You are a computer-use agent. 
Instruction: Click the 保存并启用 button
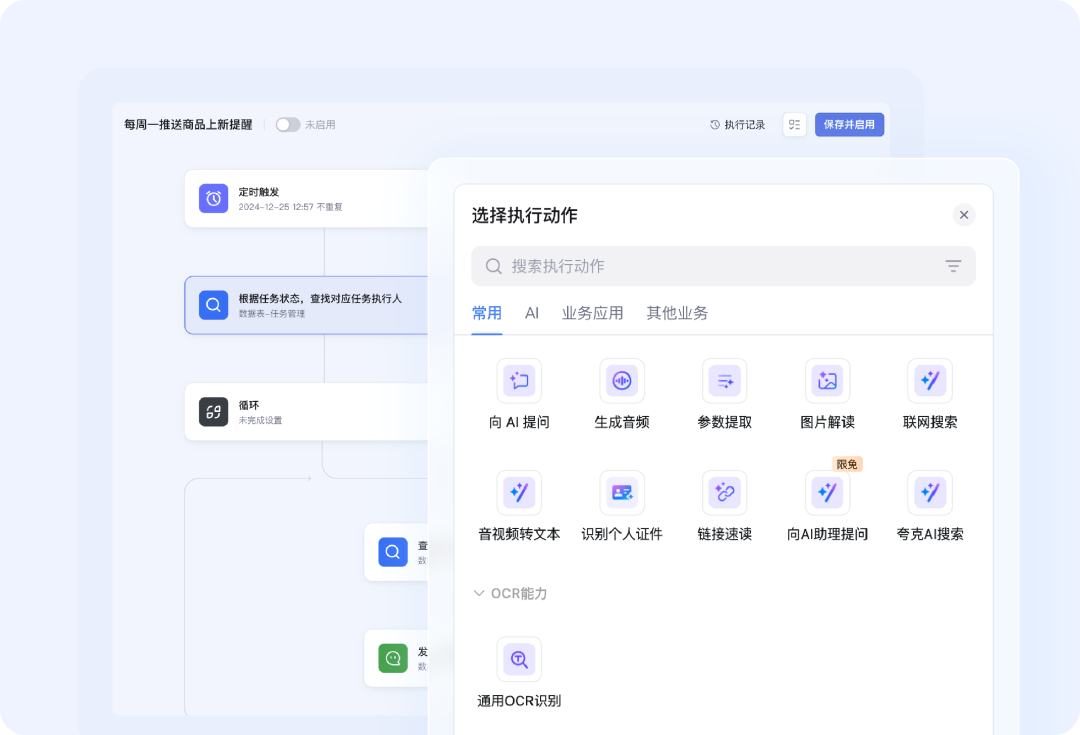(849, 124)
